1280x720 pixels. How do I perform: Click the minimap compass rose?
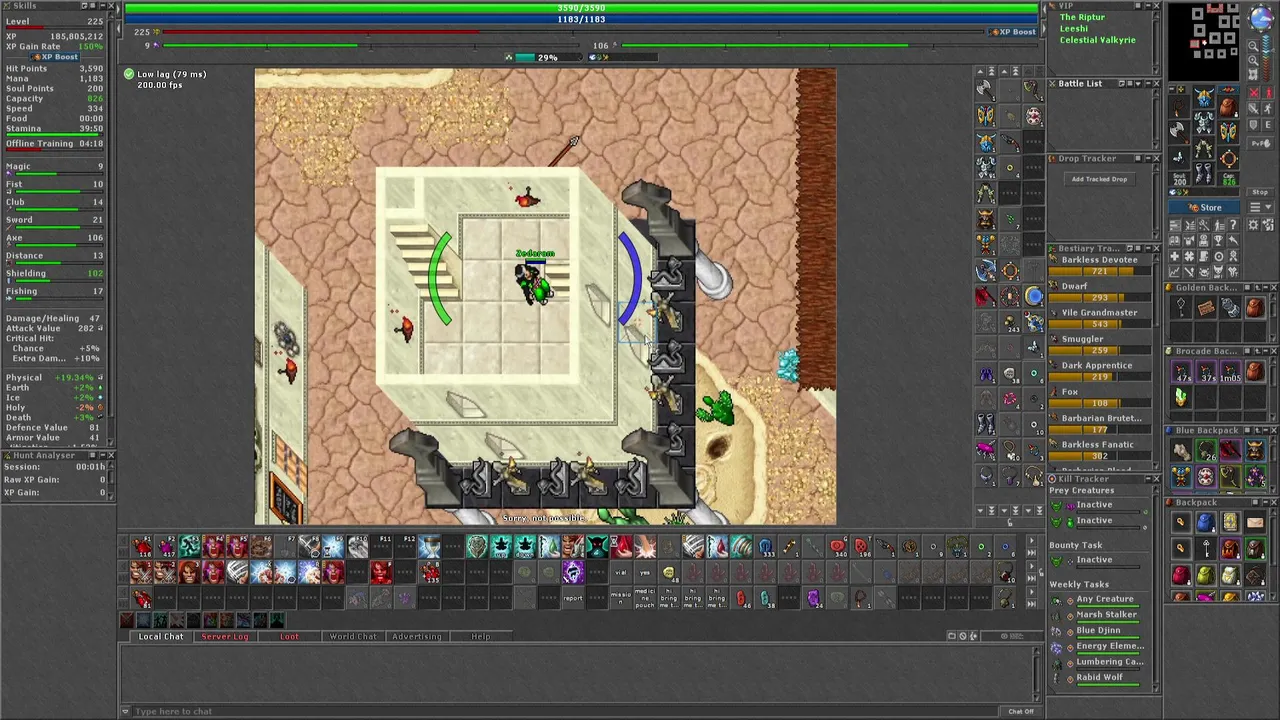(x=1262, y=17)
